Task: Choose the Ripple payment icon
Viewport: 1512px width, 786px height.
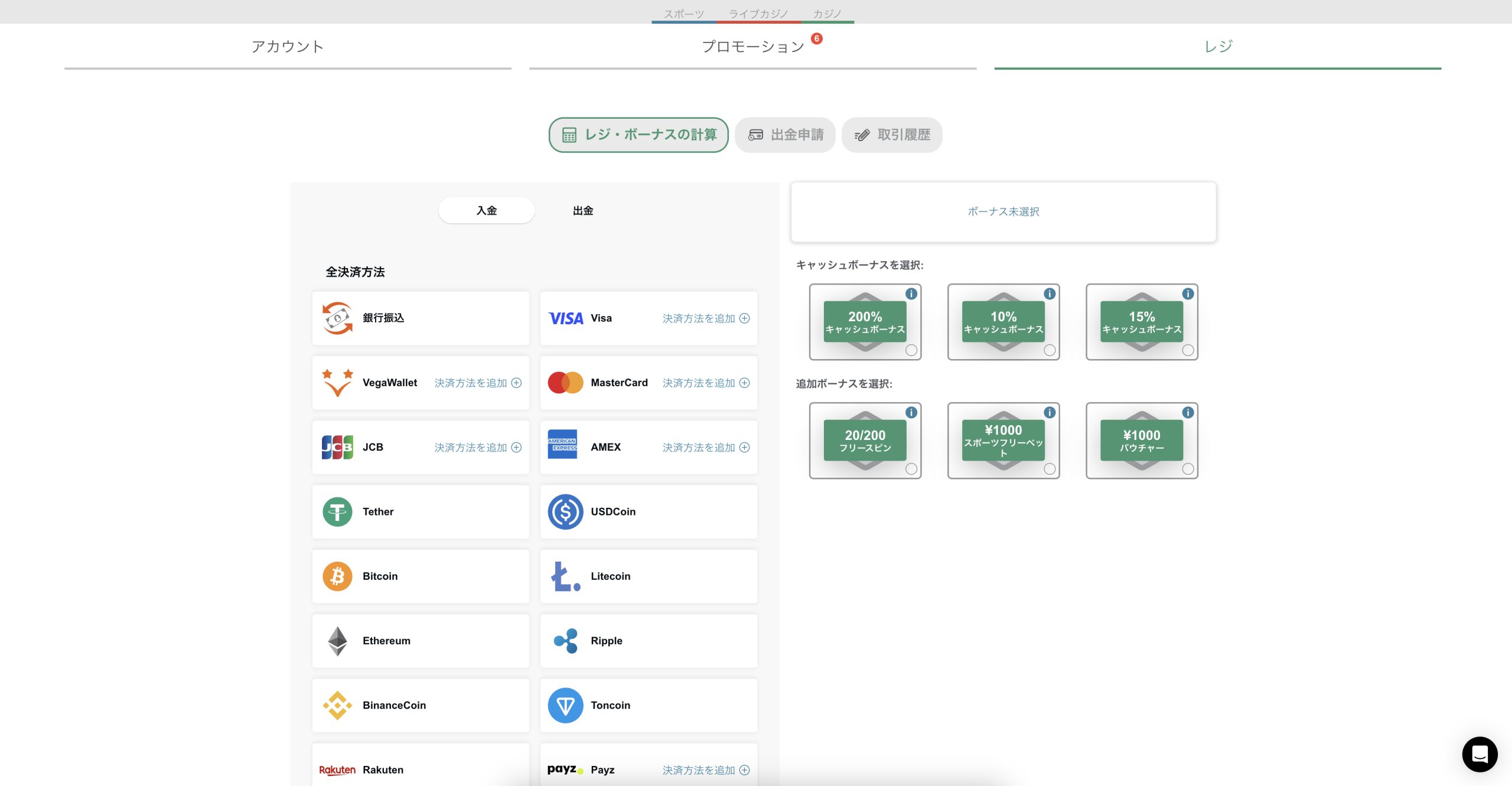Action: coord(565,641)
